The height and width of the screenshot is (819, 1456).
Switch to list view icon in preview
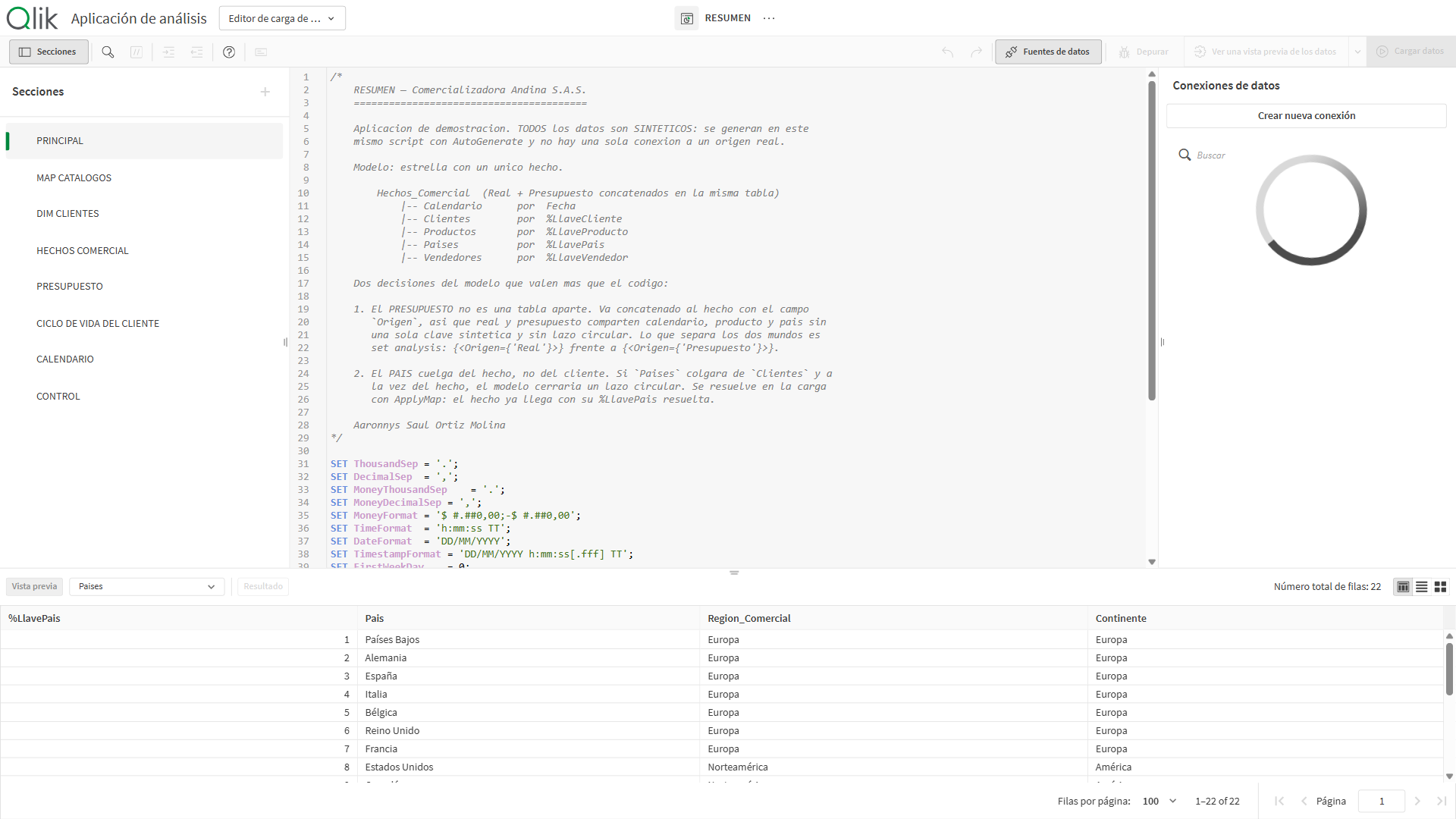(1422, 586)
